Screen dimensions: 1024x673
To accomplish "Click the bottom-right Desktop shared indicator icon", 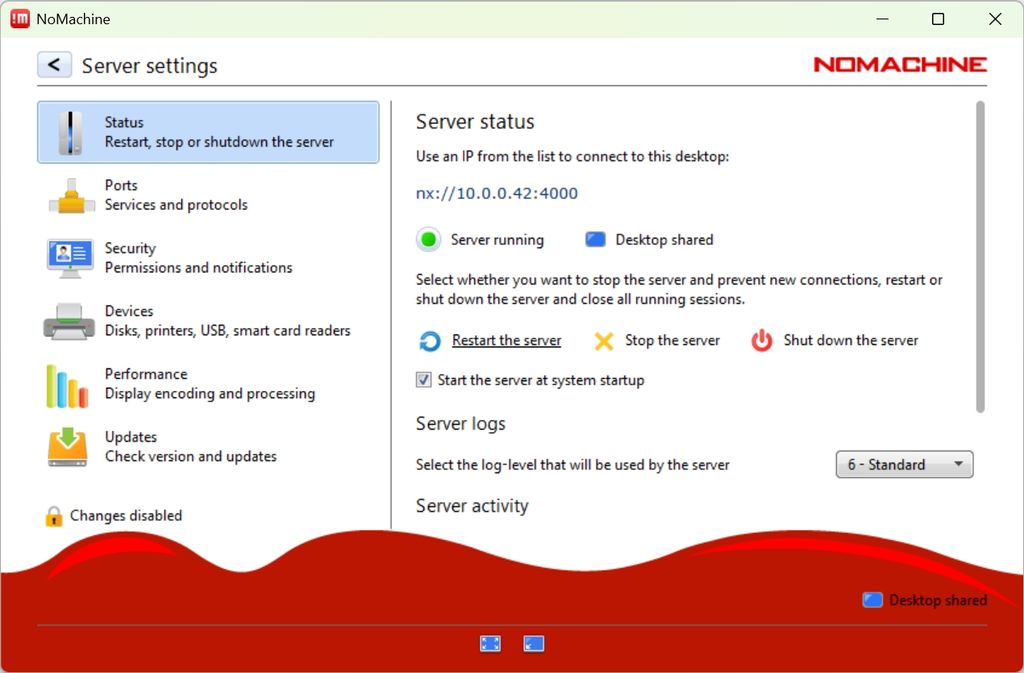I will click(872, 600).
